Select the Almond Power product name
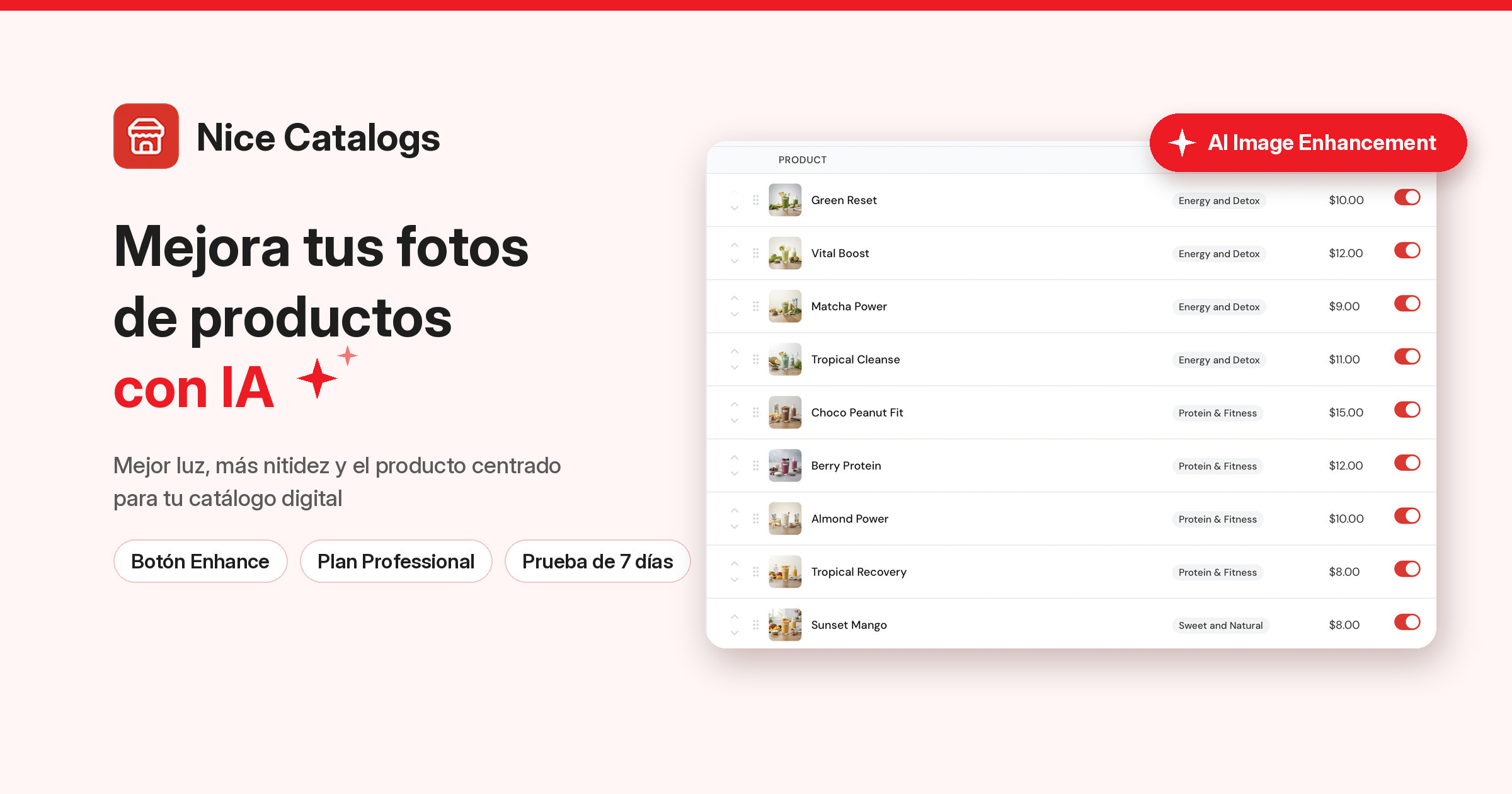Screen dimensions: 1512x794 point(849,519)
